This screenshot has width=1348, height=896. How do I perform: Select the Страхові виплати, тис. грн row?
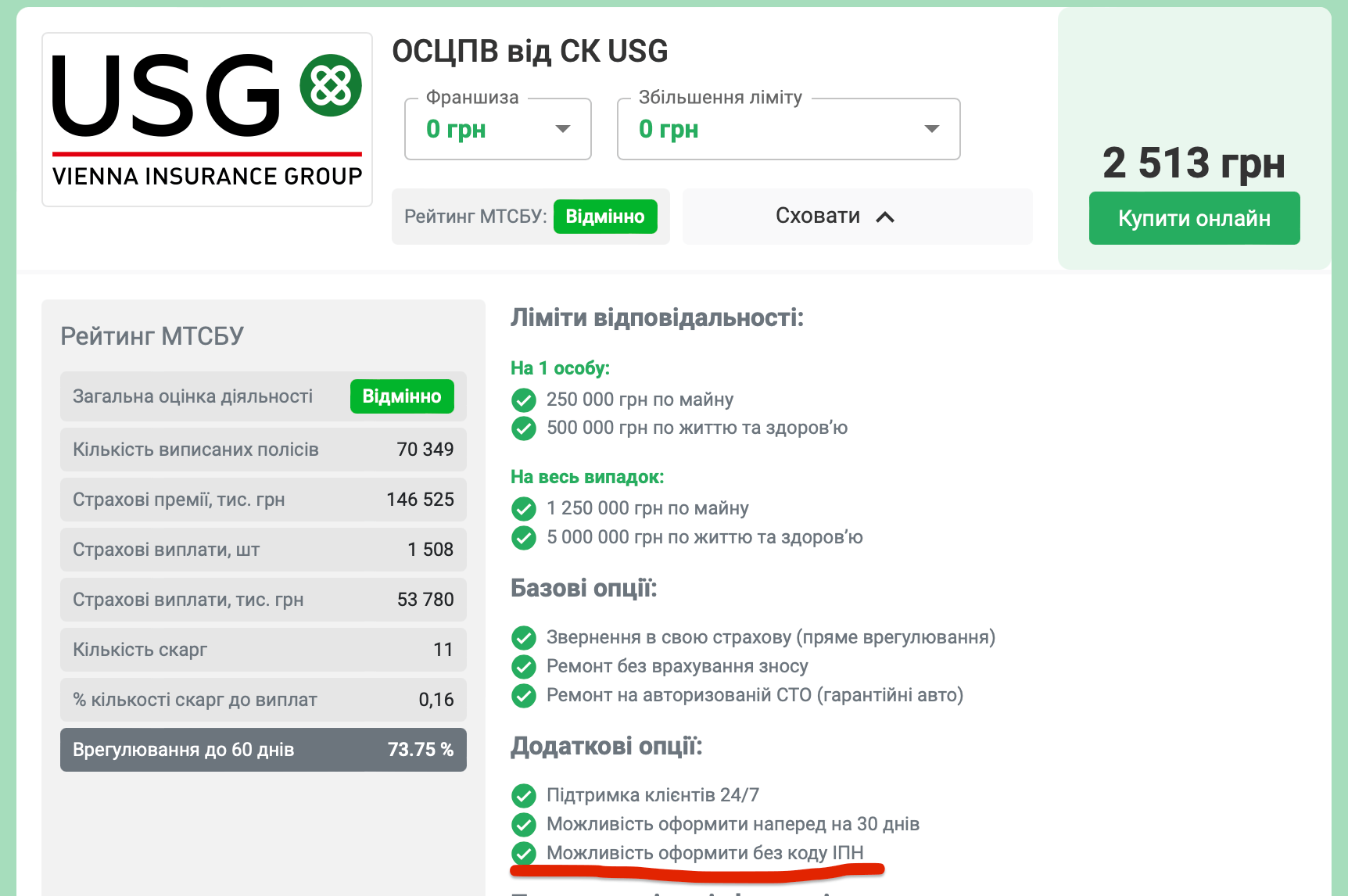point(264,600)
